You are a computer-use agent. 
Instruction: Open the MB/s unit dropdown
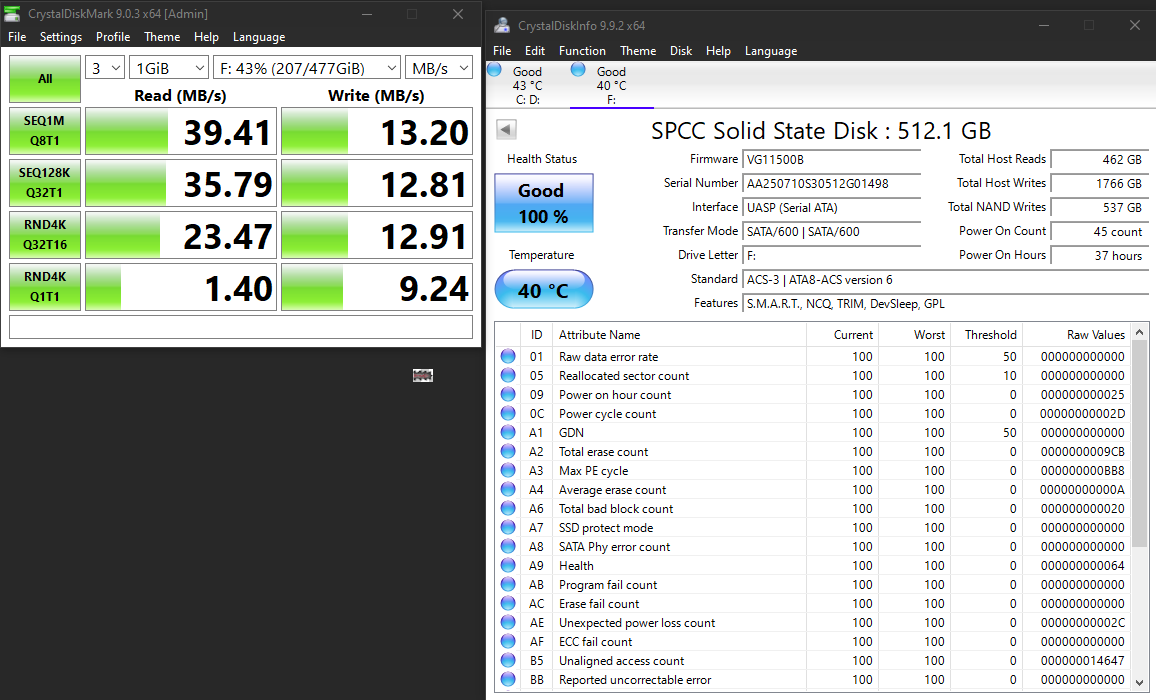[x=439, y=68]
